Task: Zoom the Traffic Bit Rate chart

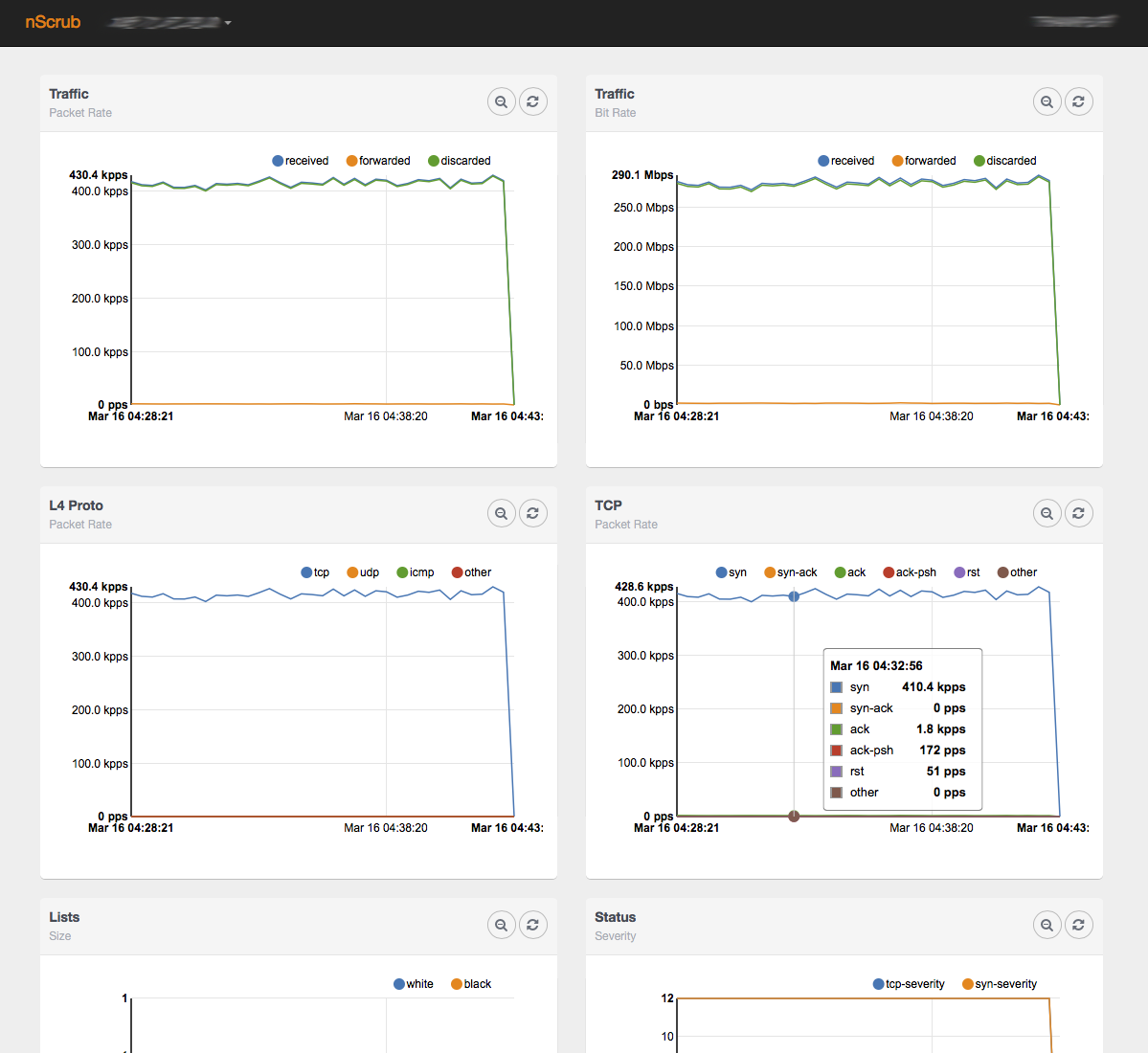Action: click(x=1047, y=101)
